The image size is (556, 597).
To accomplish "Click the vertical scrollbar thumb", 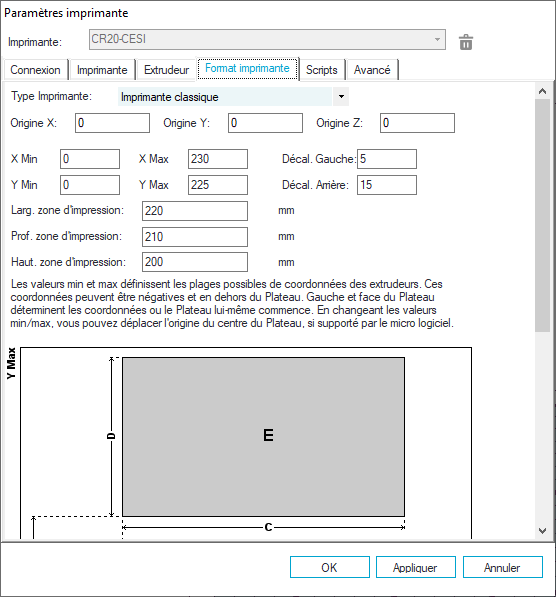I will click(x=543, y=215).
